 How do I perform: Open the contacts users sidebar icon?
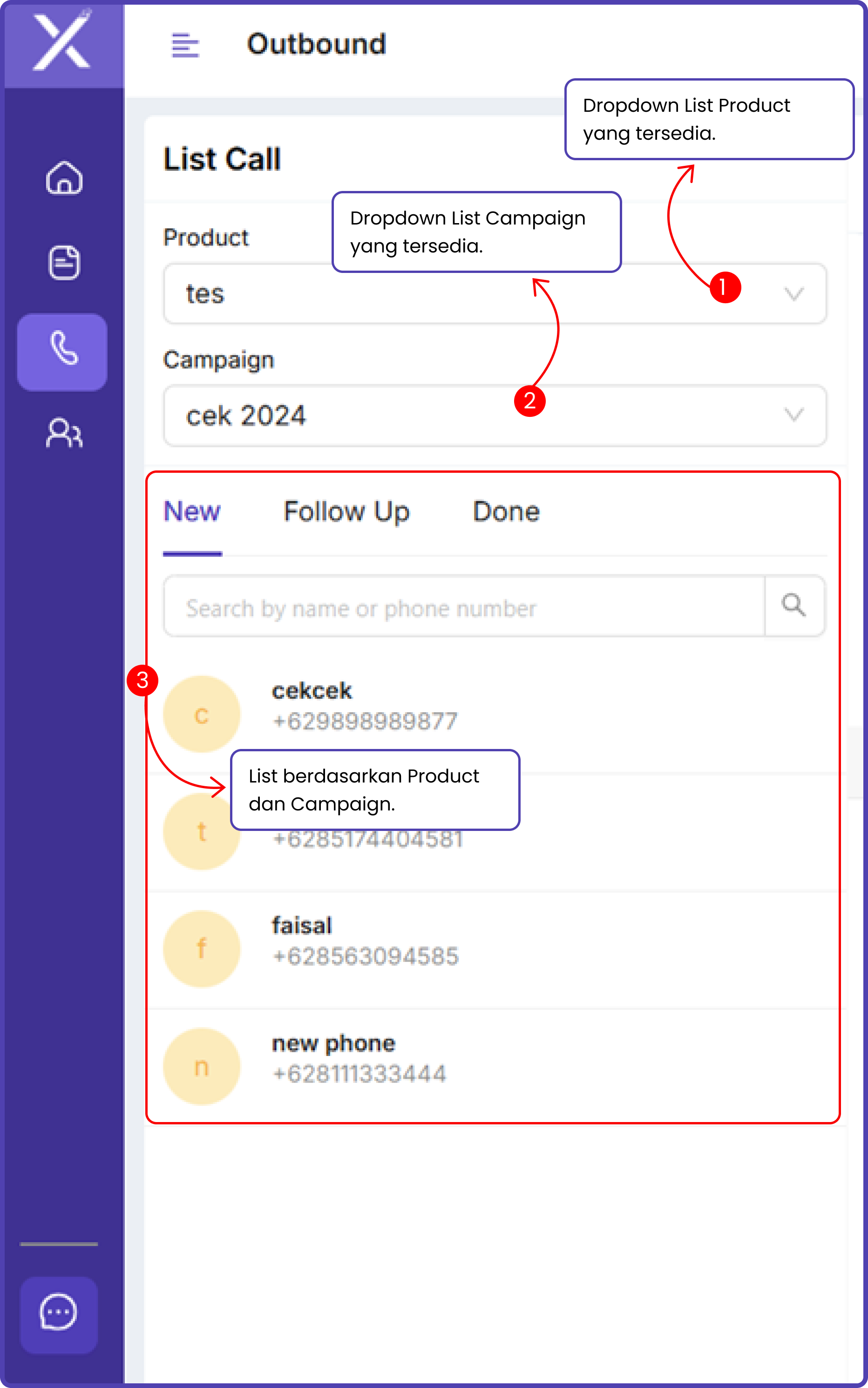(64, 433)
